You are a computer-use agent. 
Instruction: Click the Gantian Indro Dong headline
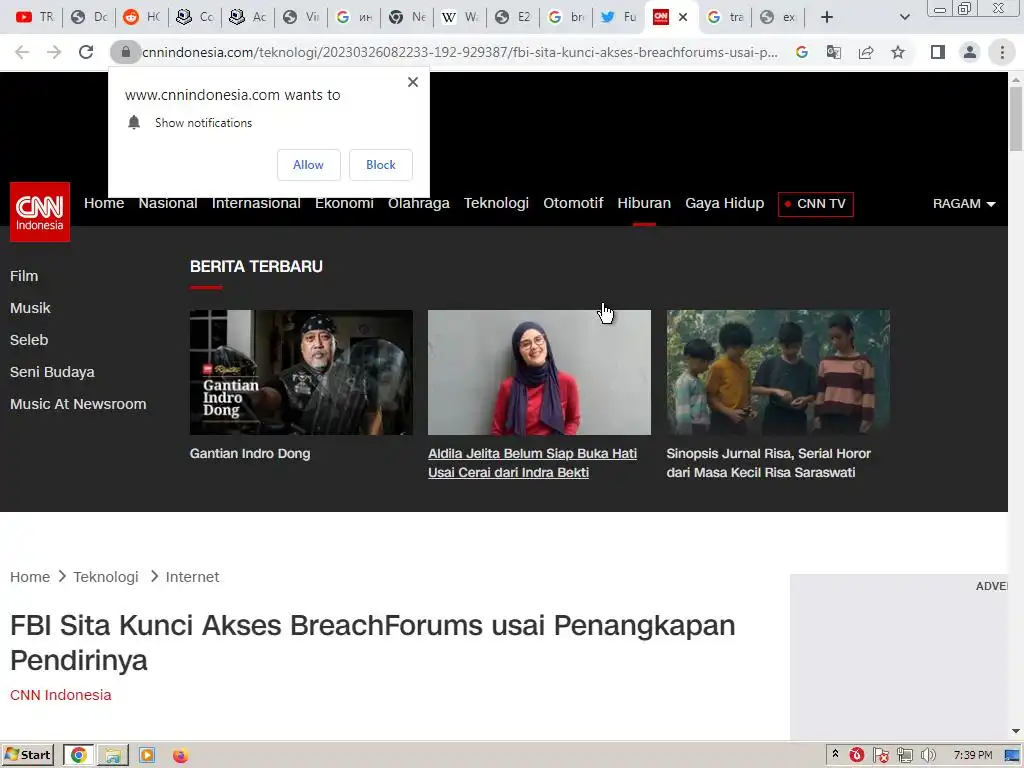250,453
